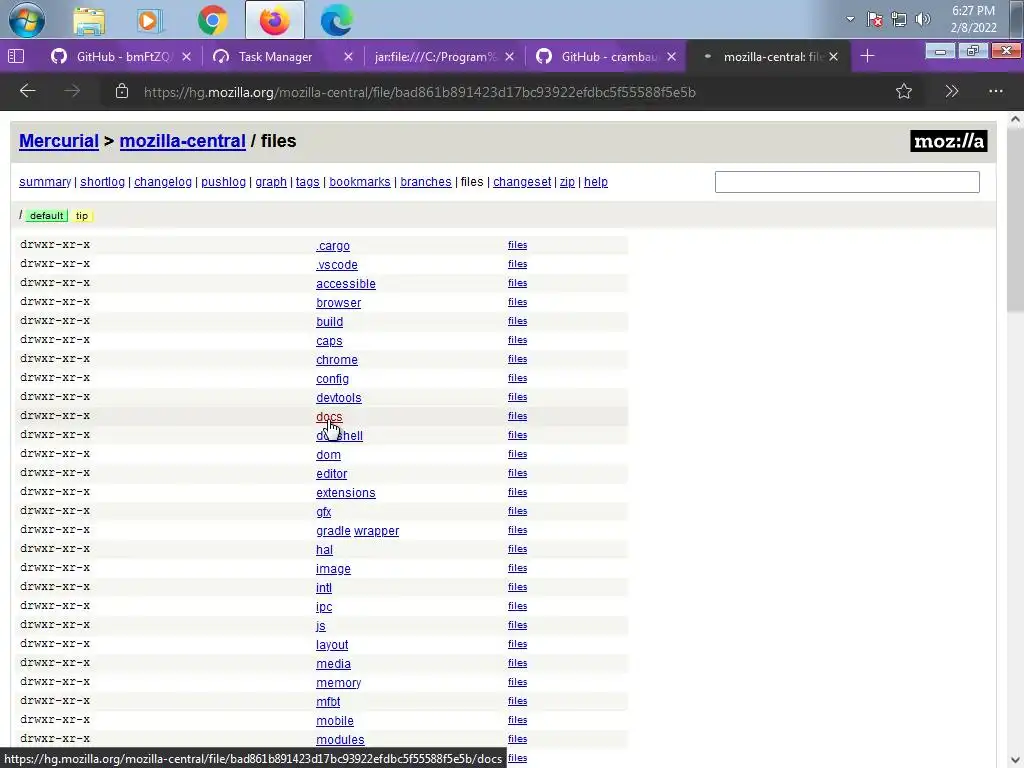Image resolution: width=1024 pixels, height=768 pixels.
Task: Close the GitHub - crambau tab
Action: click(671, 57)
